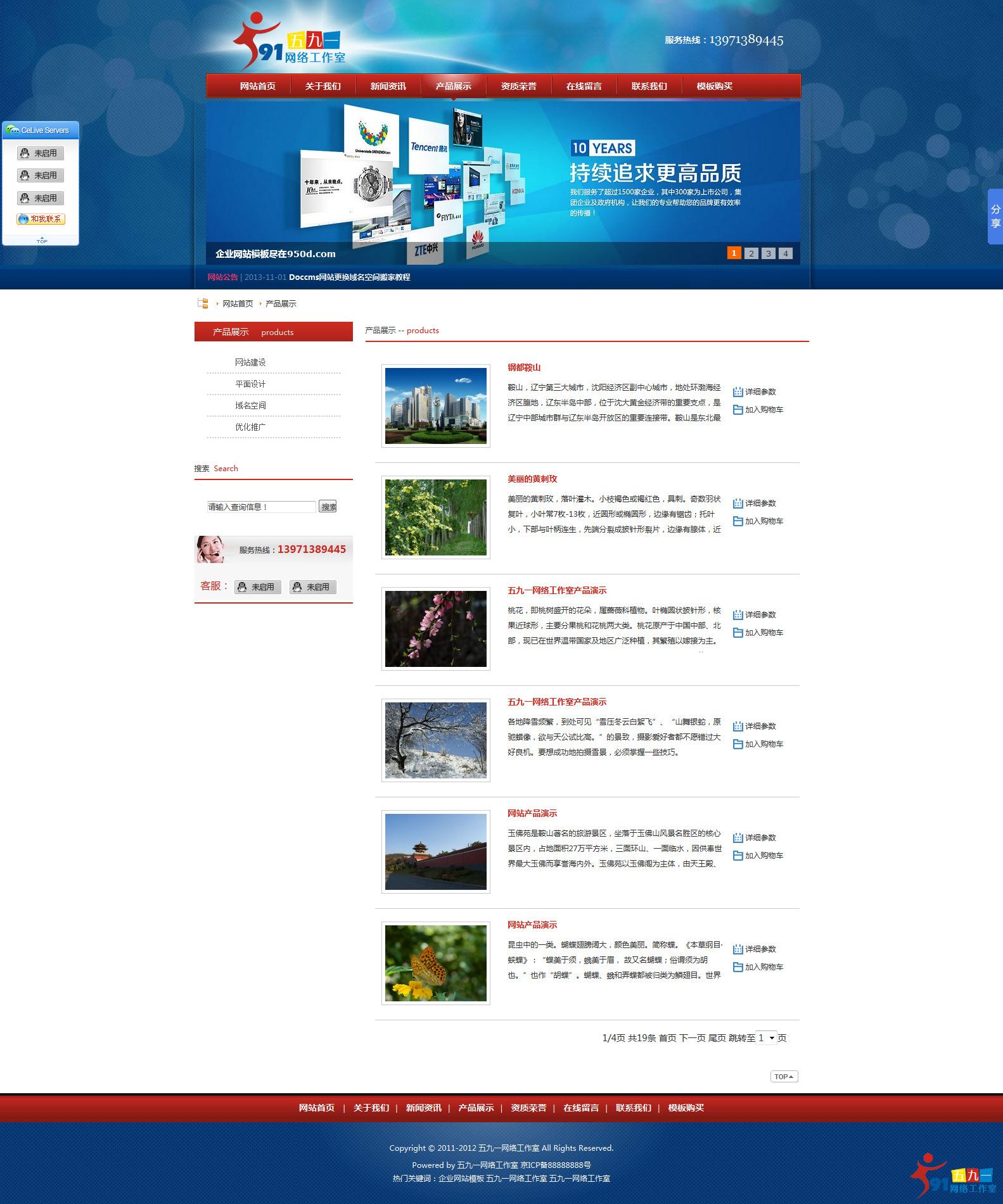Click the first customer service QQ button
The width and height of the screenshot is (1003, 1204).
click(258, 587)
